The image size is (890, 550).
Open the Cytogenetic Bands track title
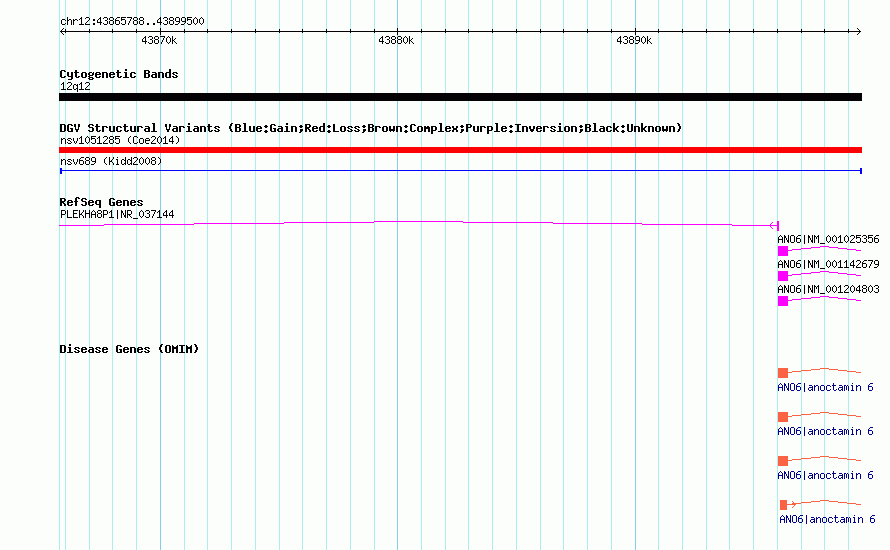click(x=119, y=74)
